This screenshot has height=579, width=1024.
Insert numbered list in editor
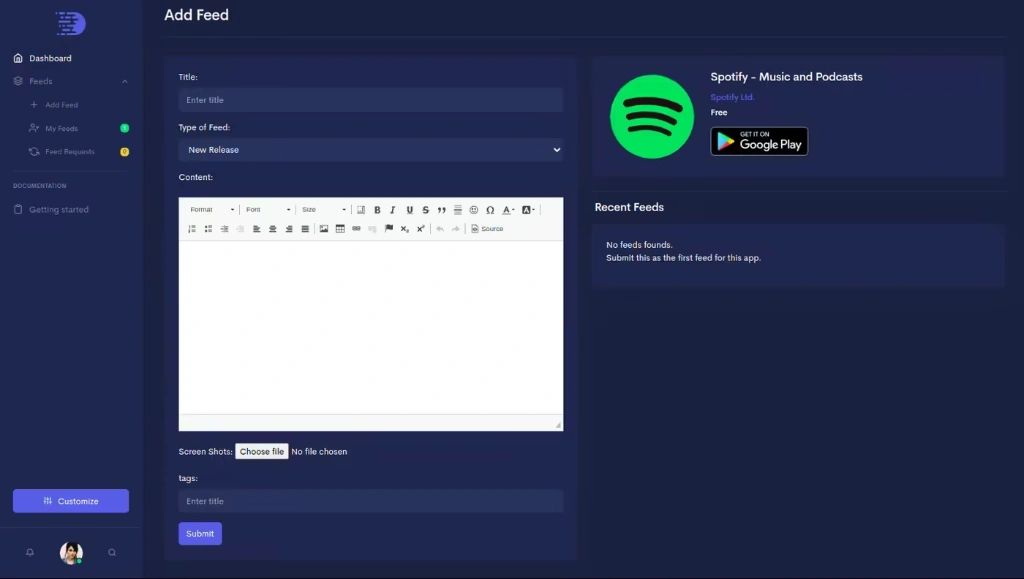(192, 228)
